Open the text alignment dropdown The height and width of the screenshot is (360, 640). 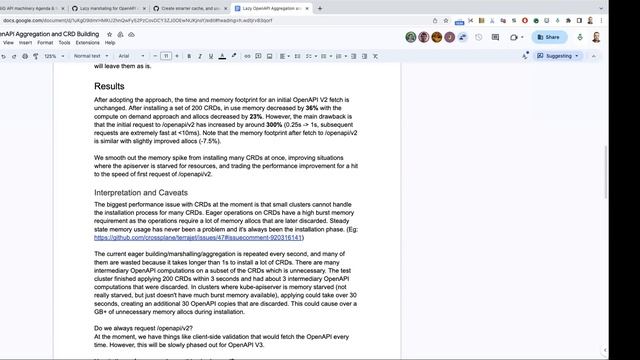(x=284, y=56)
